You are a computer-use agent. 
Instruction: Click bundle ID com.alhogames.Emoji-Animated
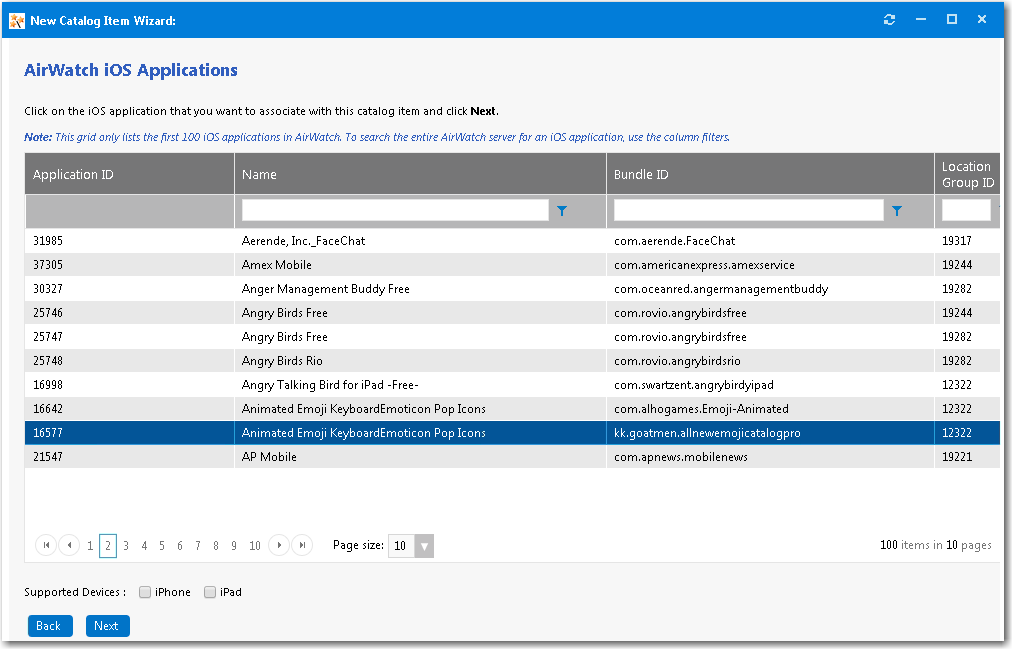[702, 409]
